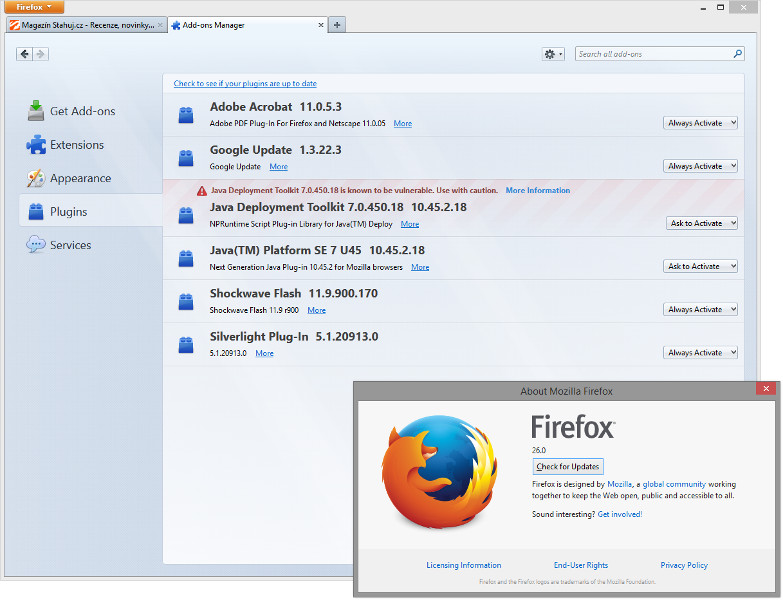Click the Silverlight Plug-In icon
Viewport: 783px width, 600px height.
(x=186, y=345)
